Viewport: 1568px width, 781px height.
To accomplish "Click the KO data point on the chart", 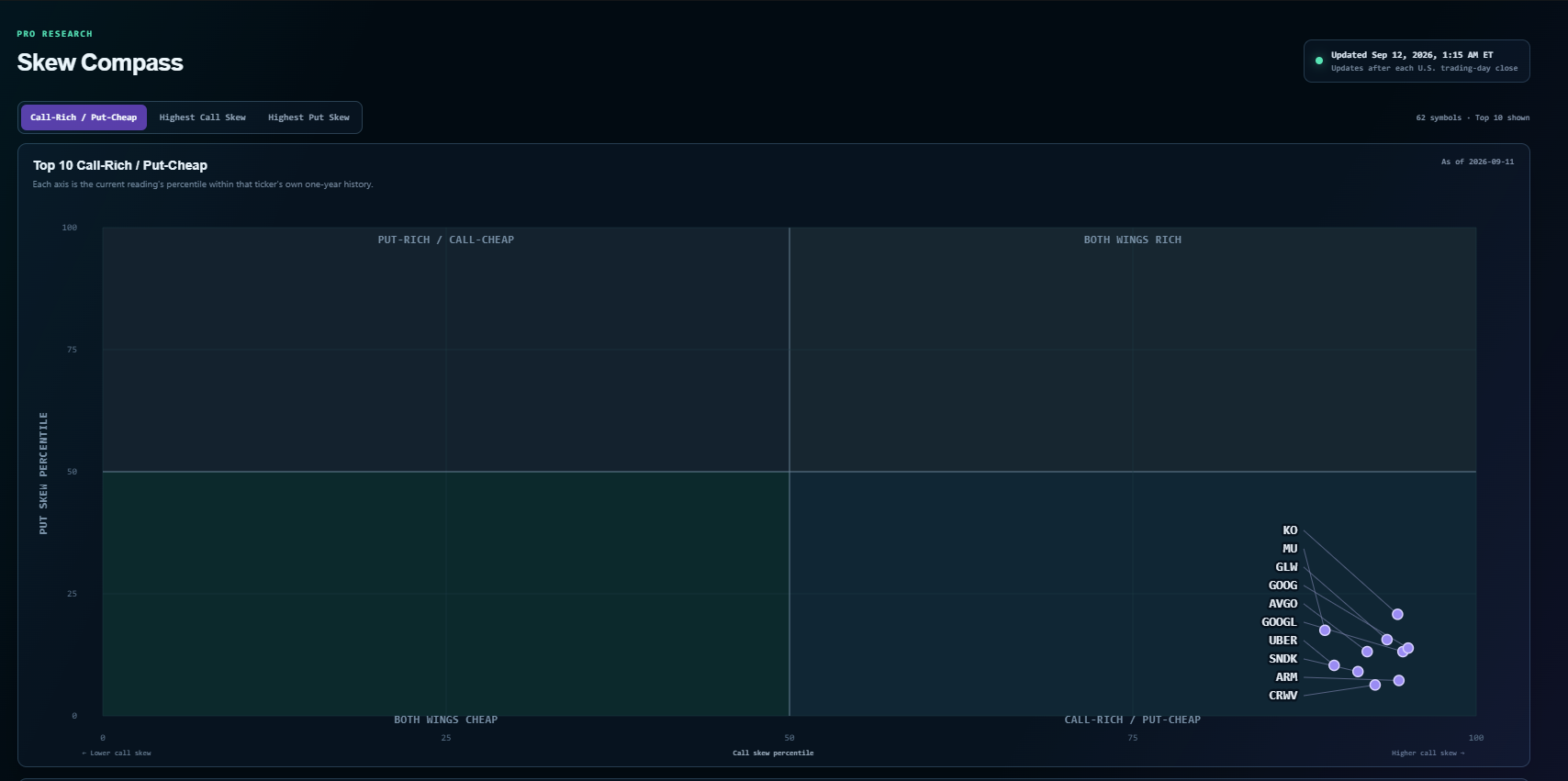I will [1397, 614].
